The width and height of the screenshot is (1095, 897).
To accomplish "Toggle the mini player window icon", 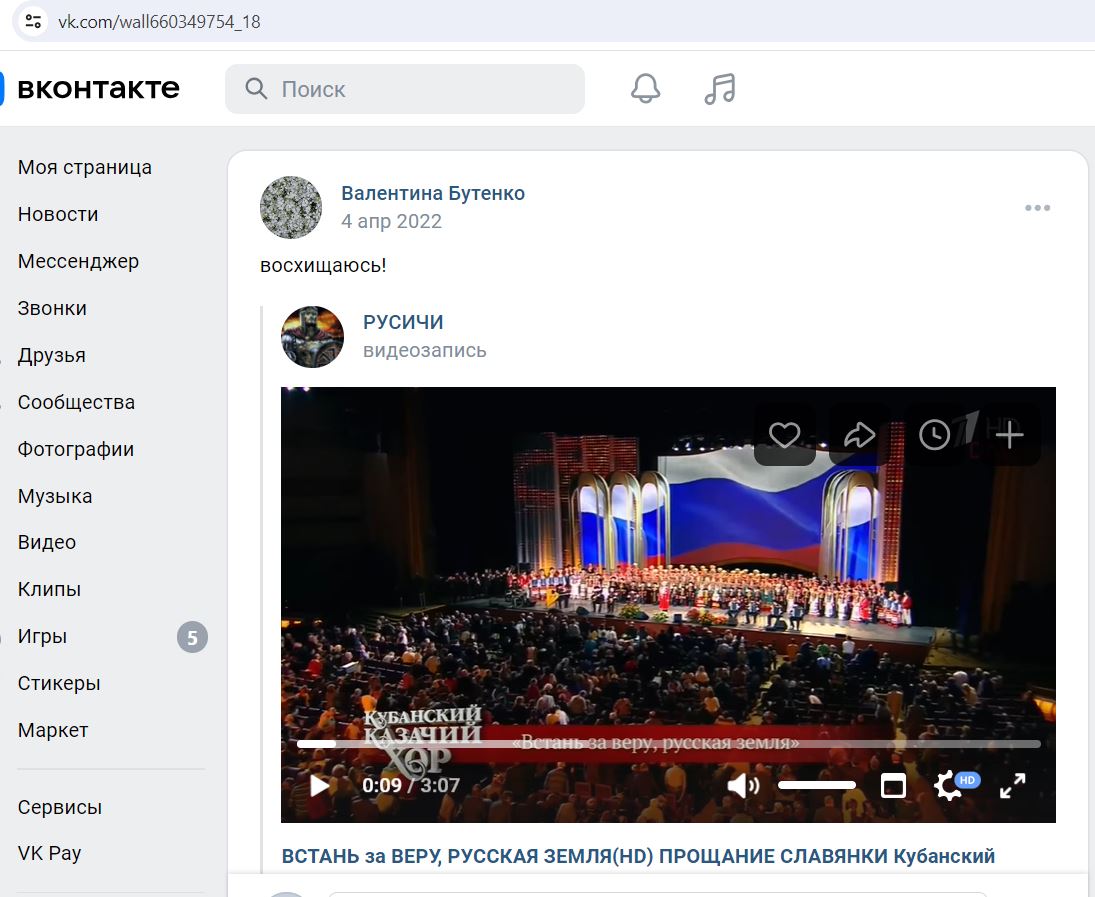I will coord(893,785).
